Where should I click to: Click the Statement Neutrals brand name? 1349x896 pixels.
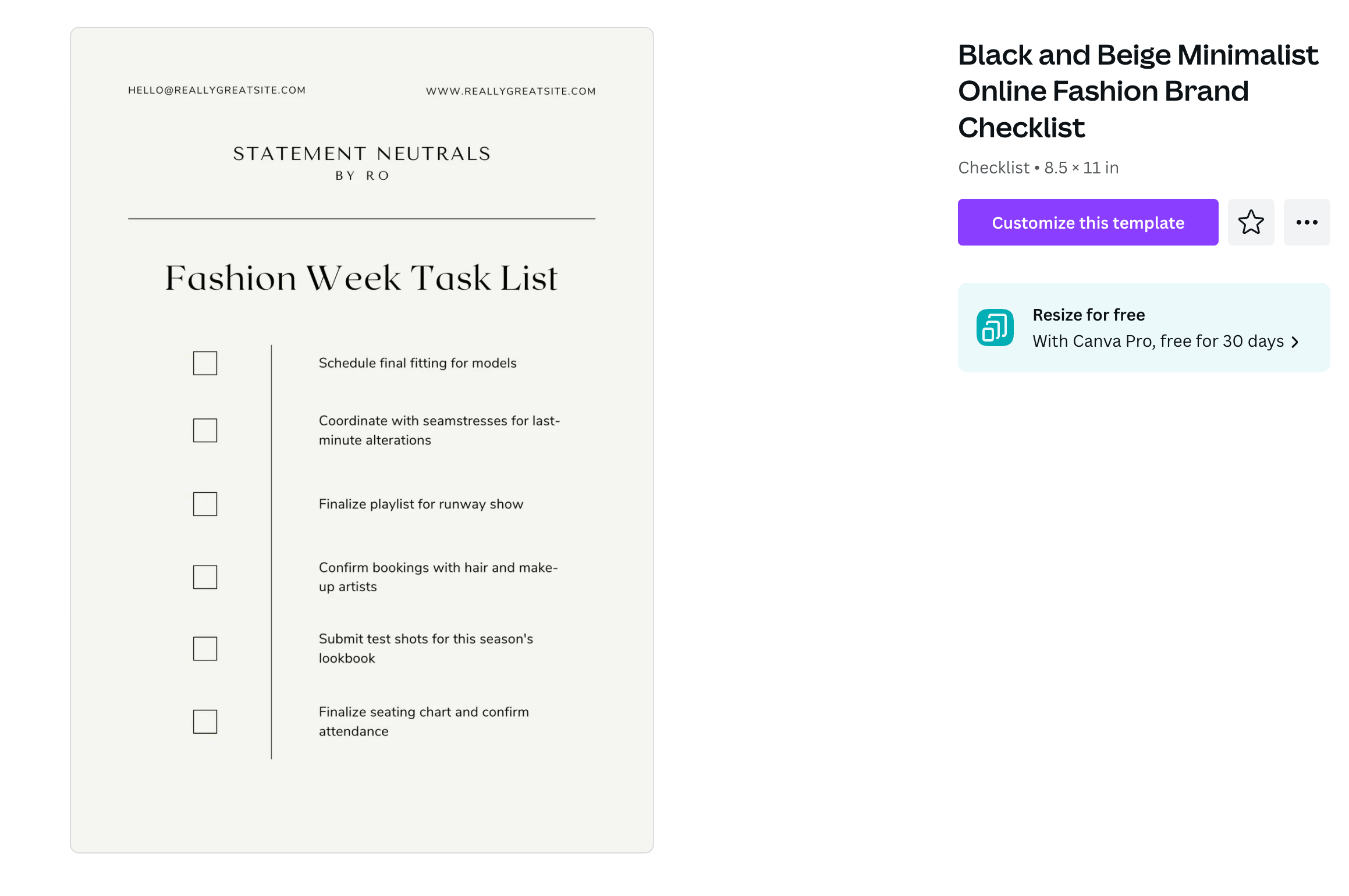362,154
